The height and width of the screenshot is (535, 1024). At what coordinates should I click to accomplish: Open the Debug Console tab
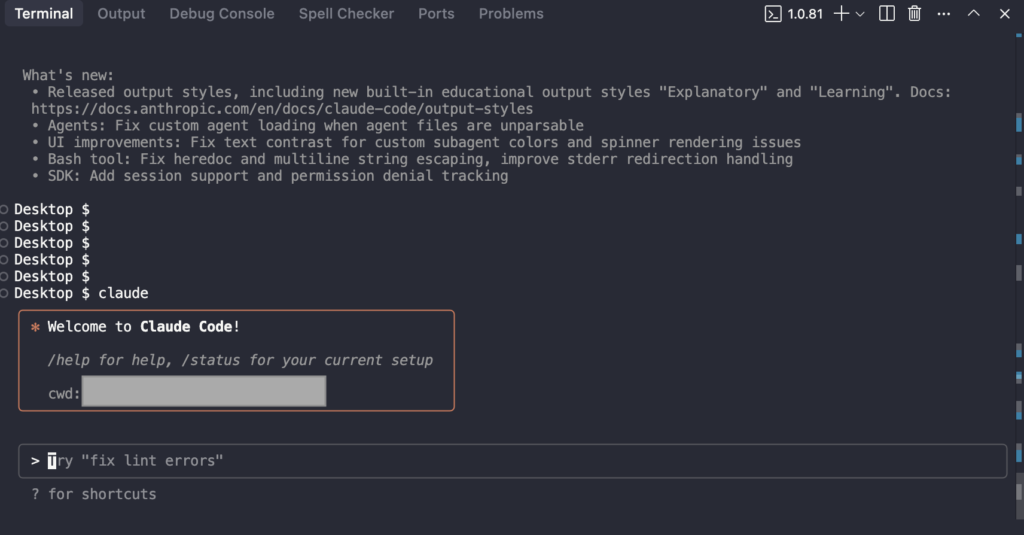221,14
